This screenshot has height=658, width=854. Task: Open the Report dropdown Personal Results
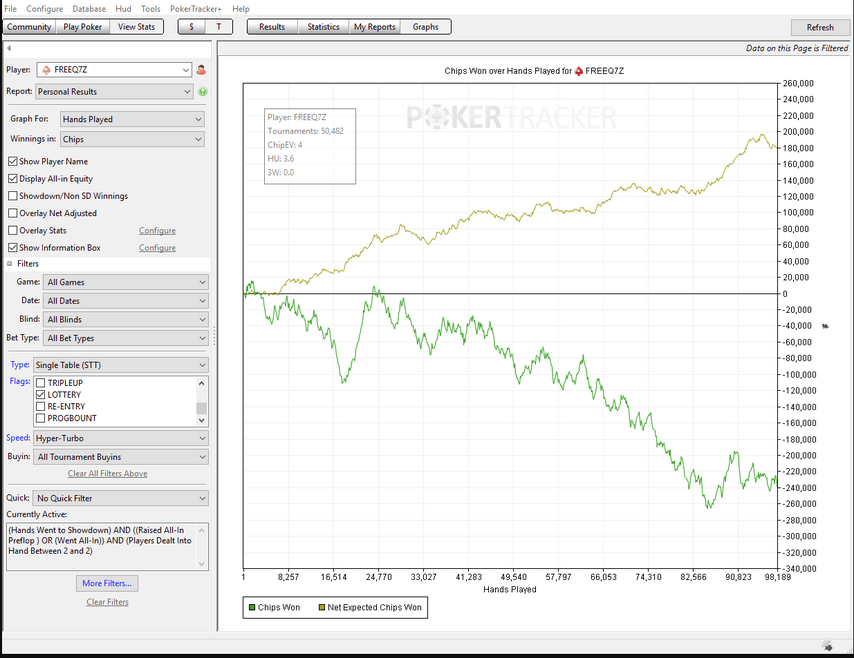pos(114,92)
